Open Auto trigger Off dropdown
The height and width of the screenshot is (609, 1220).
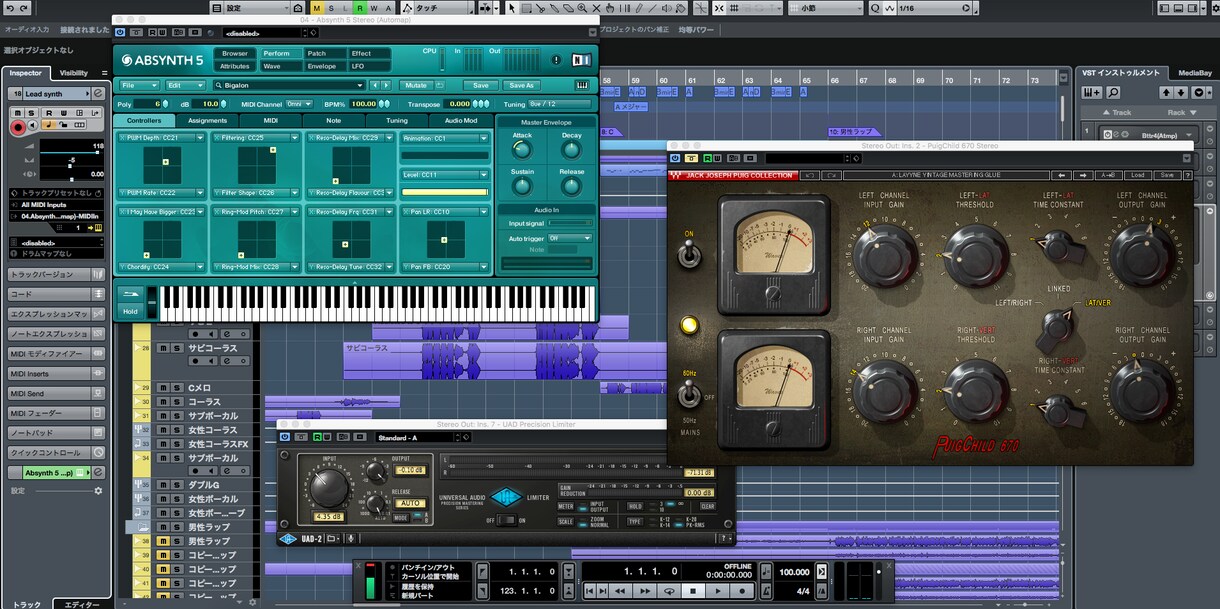point(569,238)
